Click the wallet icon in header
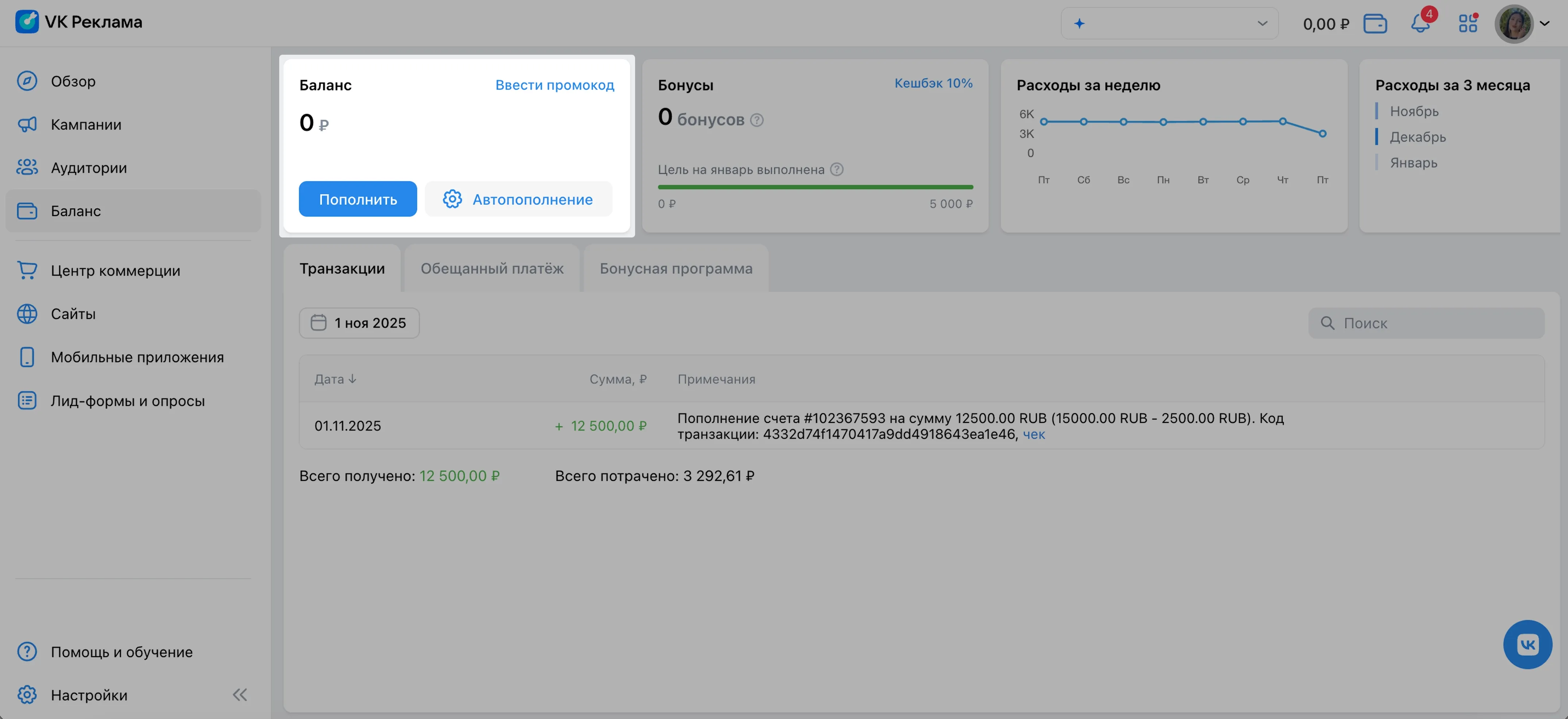 [1375, 24]
